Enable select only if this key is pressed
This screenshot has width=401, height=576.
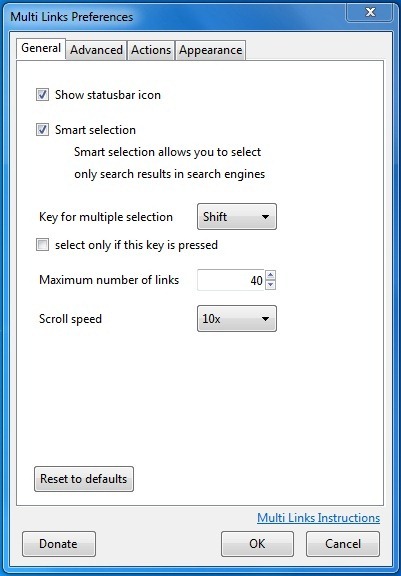tap(42, 245)
